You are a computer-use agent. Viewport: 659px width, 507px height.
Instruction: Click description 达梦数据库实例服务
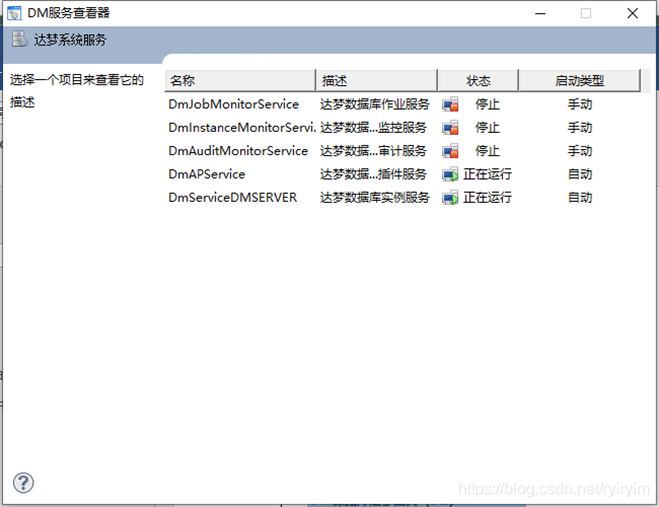click(x=374, y=197)
